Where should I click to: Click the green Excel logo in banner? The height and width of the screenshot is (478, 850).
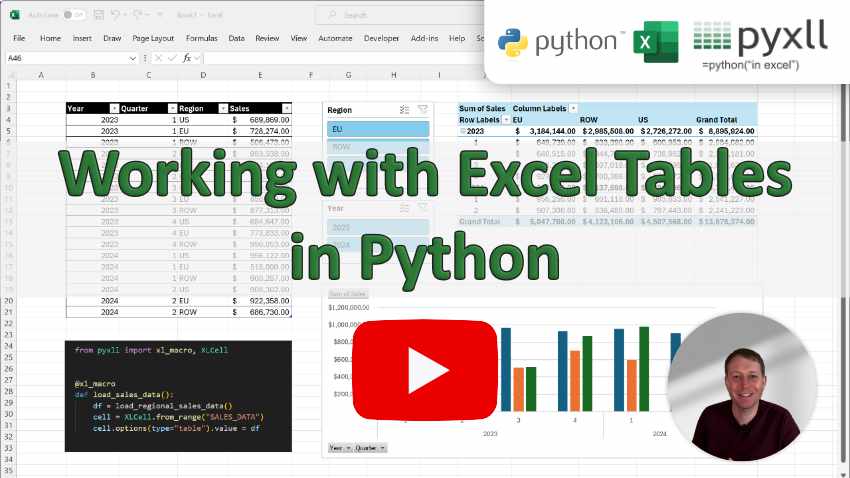[x=655, y=42]
